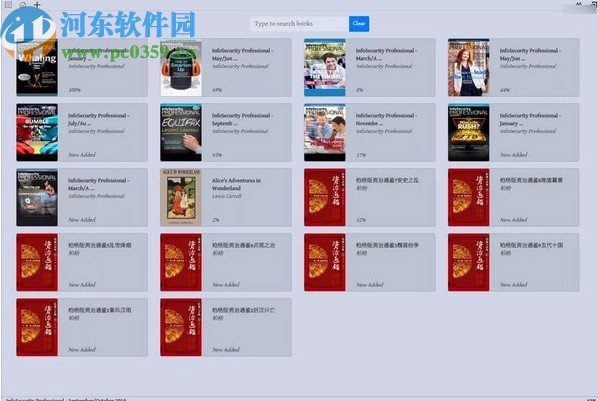Image resolution: width=598 pixels, height=401 pixels.
Task: Open the 'Equifax' chalkboard cover
Action: (181, 132)
